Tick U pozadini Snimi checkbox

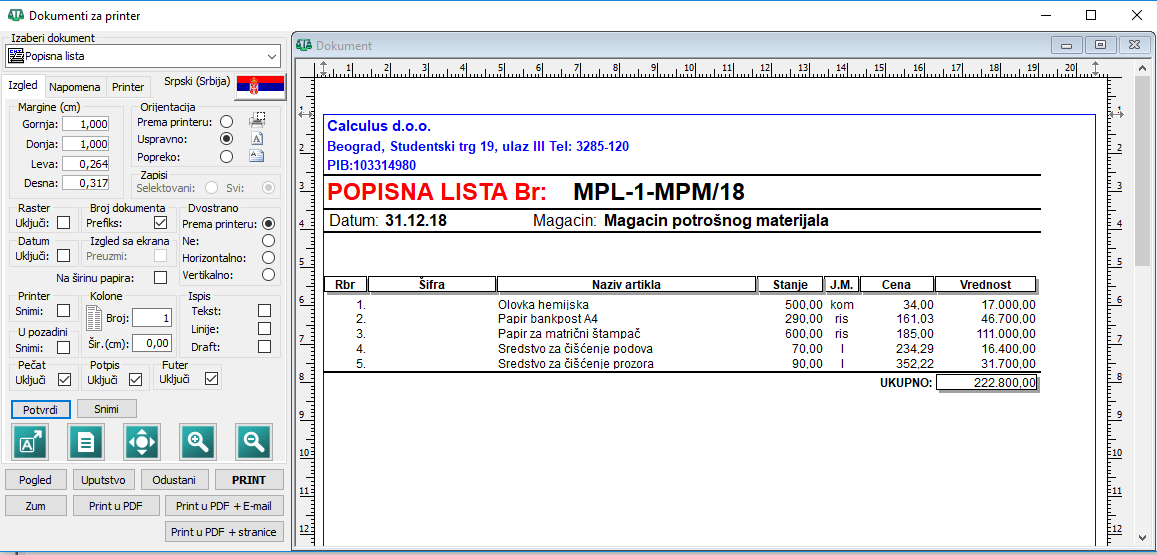tap(64, 347)
